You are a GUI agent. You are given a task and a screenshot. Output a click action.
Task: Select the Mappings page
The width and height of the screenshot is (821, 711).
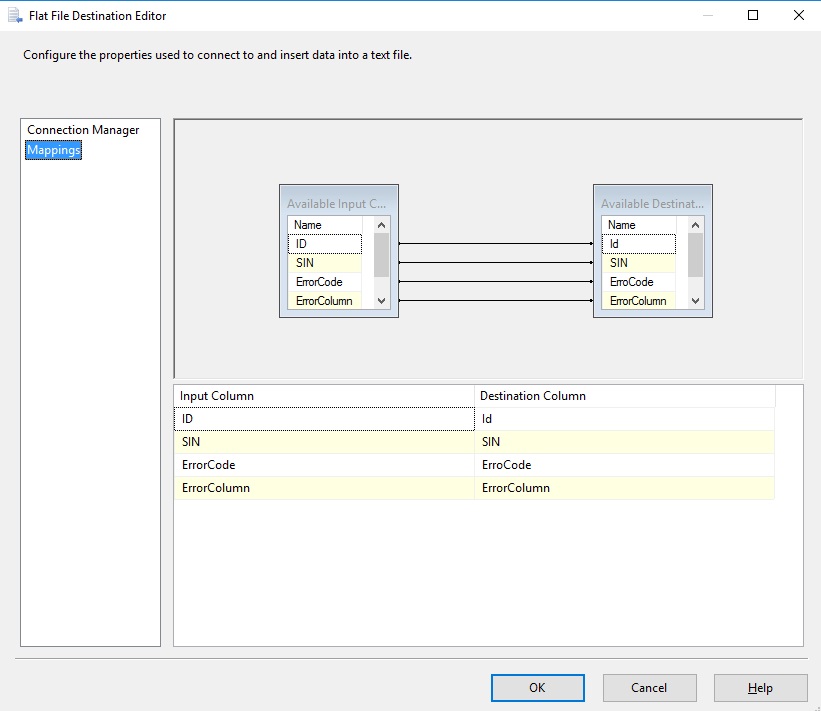tap(53, 150)
